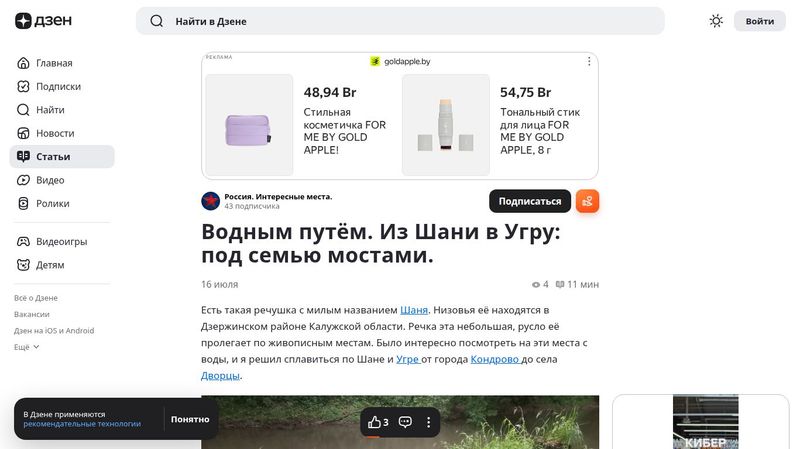Image resolution: width=800 pixels, height=449 pixels.
Task: Click the orange icon next to Подписаться
Action: [587, 201]
